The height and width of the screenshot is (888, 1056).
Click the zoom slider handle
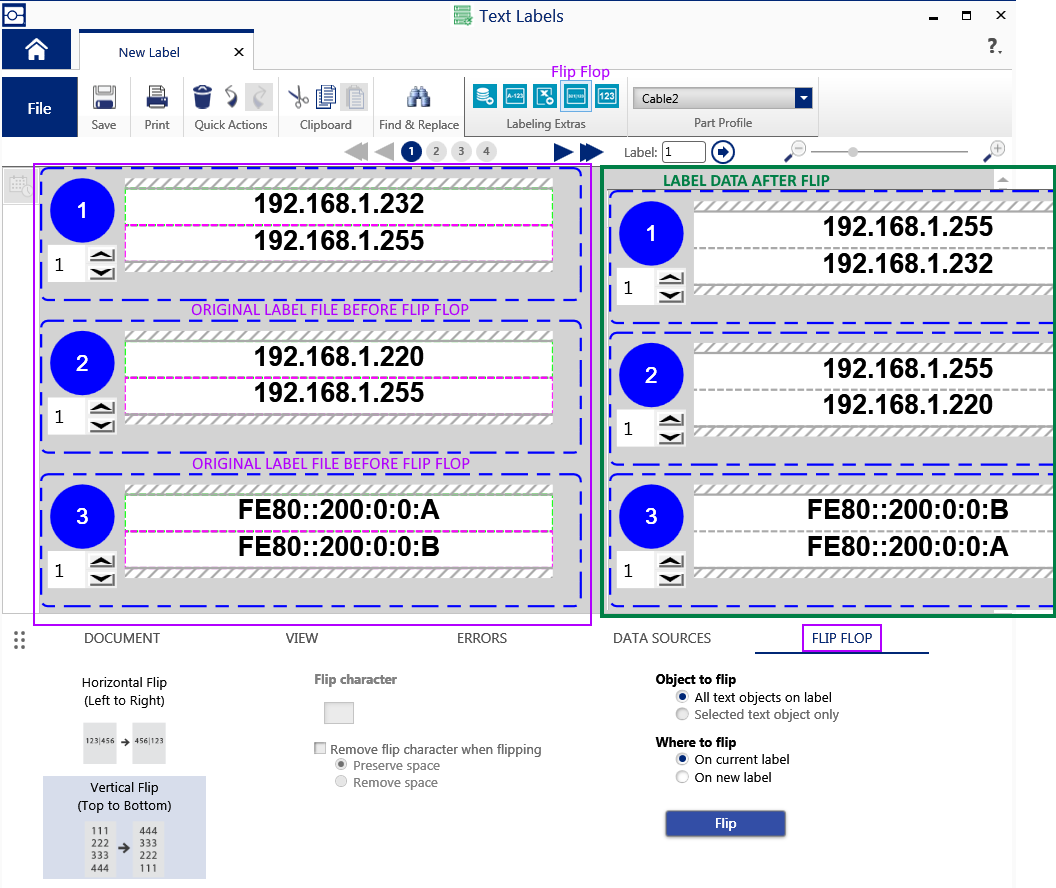852,152
